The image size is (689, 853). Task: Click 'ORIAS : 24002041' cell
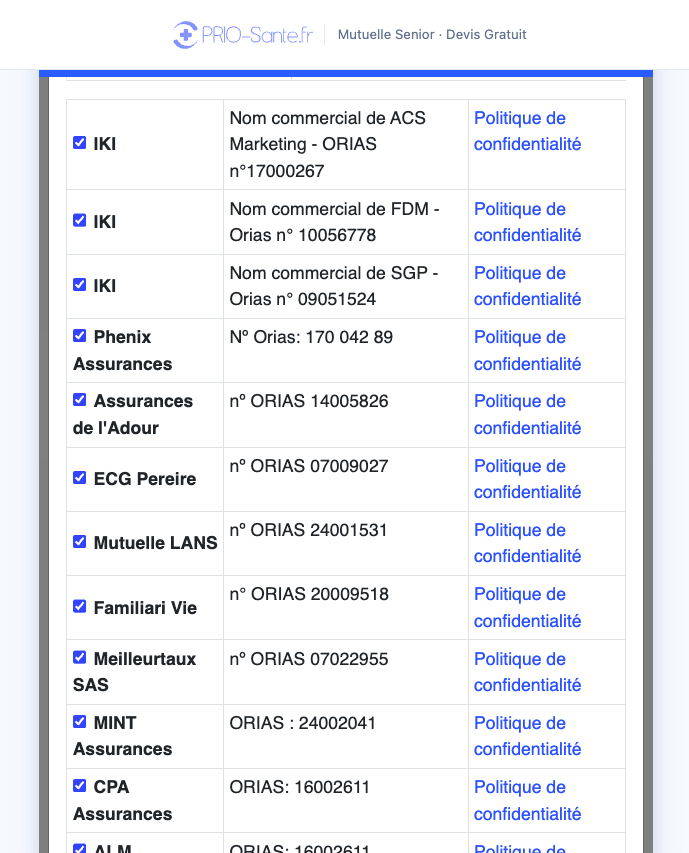pos(346,737)
